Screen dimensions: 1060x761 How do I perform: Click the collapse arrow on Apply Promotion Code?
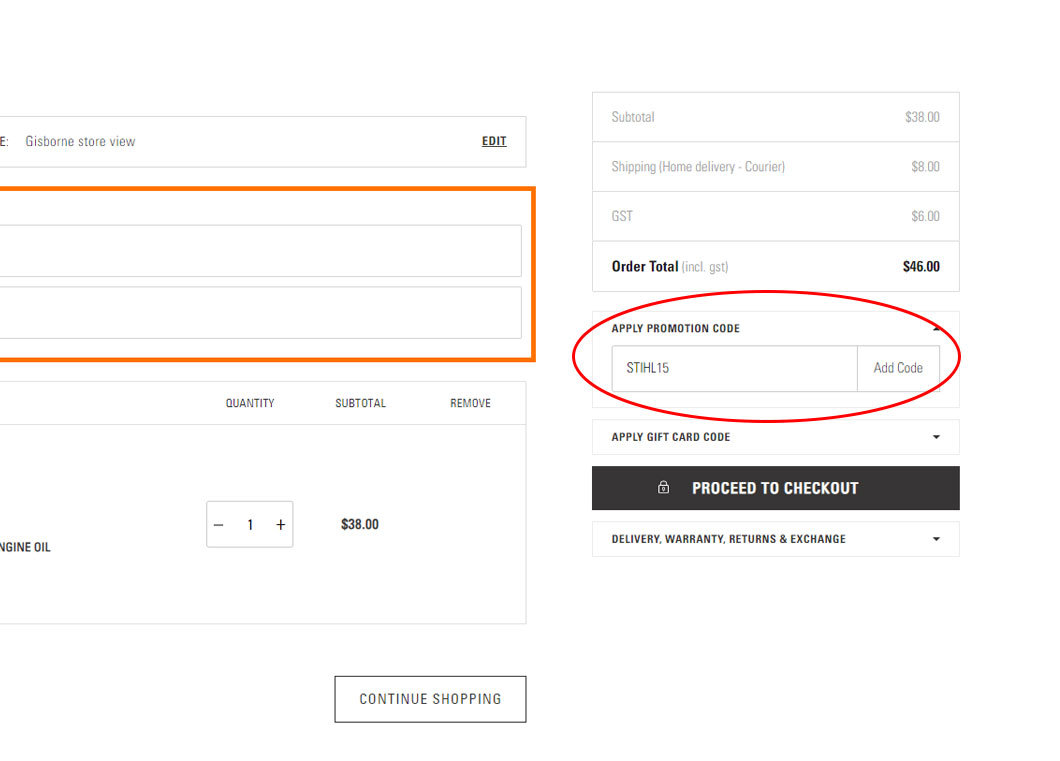tap(936, 327)
